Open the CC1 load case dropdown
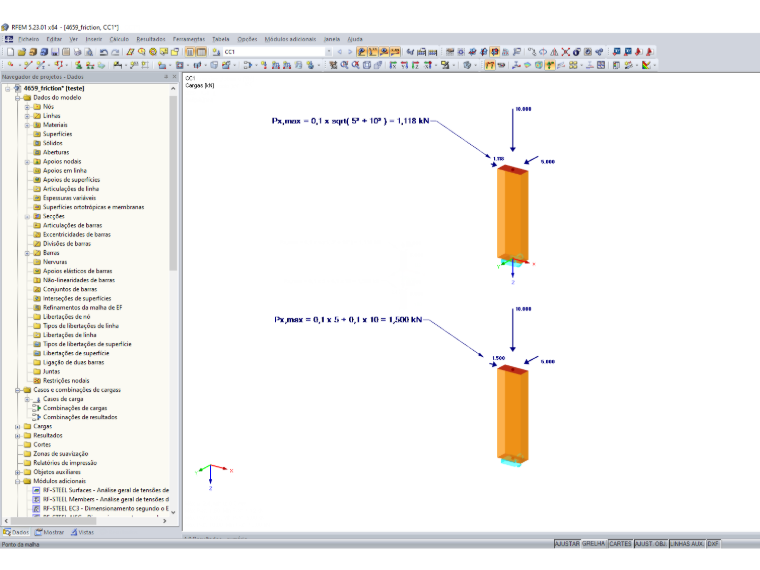Image resolution: width=760 pixels, height=570 pixels. (329, 52)
